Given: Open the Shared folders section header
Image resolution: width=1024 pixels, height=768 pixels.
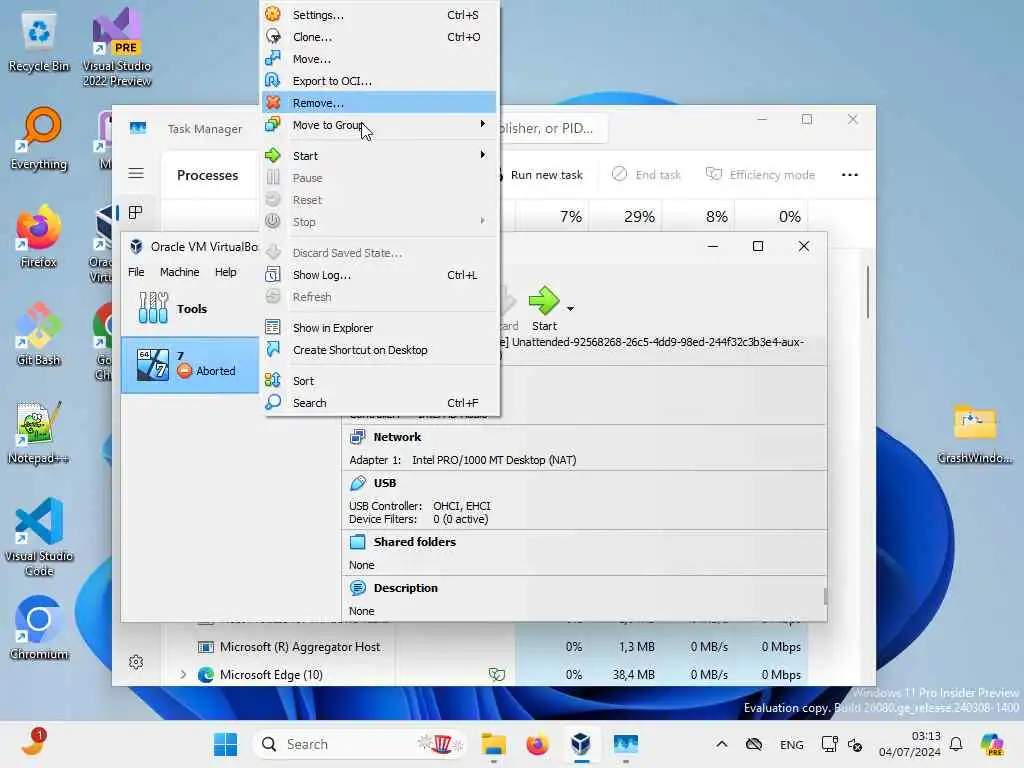Looking at the screenshot, I should [415, 542].
